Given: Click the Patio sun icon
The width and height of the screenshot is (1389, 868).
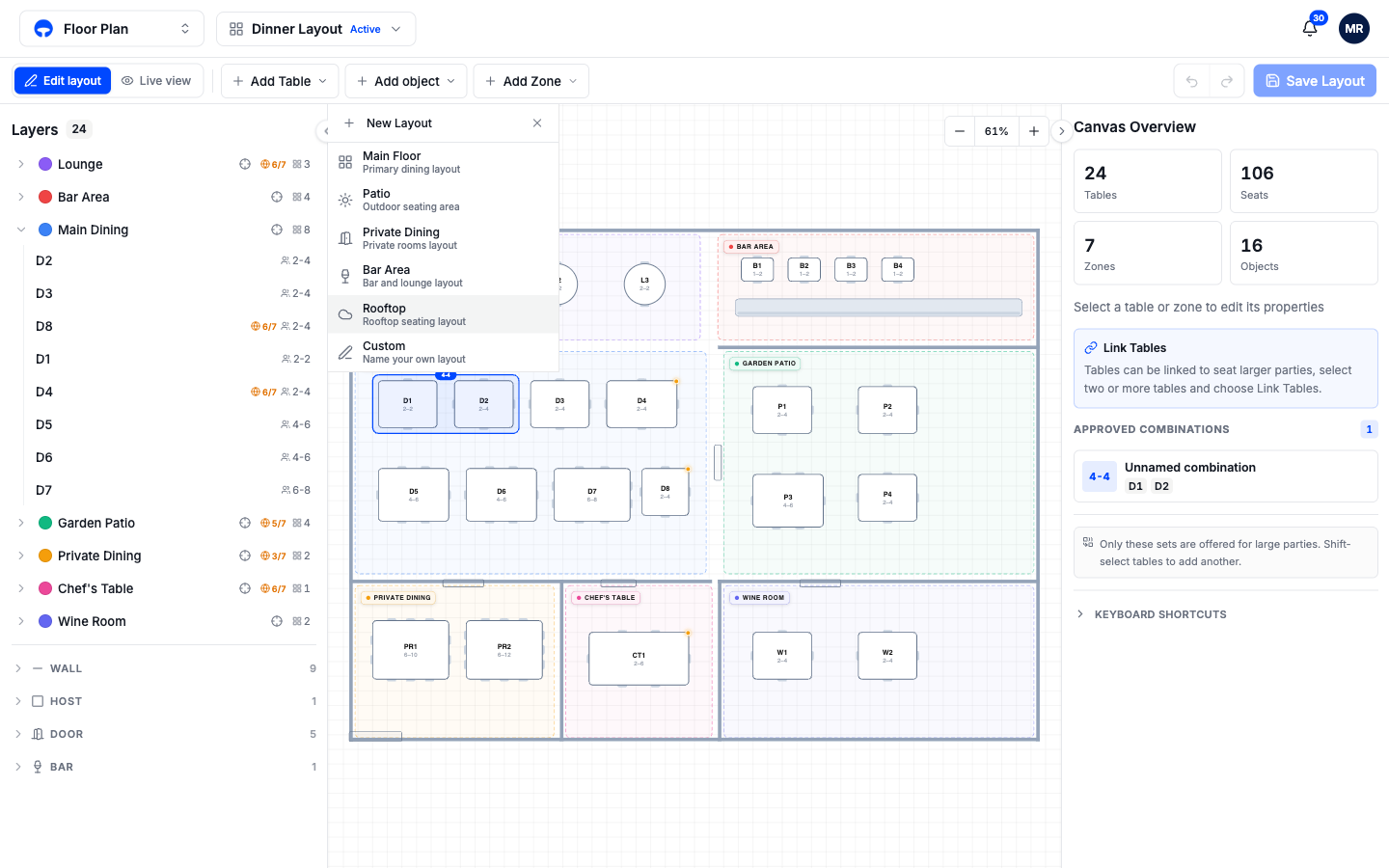Looking at the screenshot, I should [345, 200].
